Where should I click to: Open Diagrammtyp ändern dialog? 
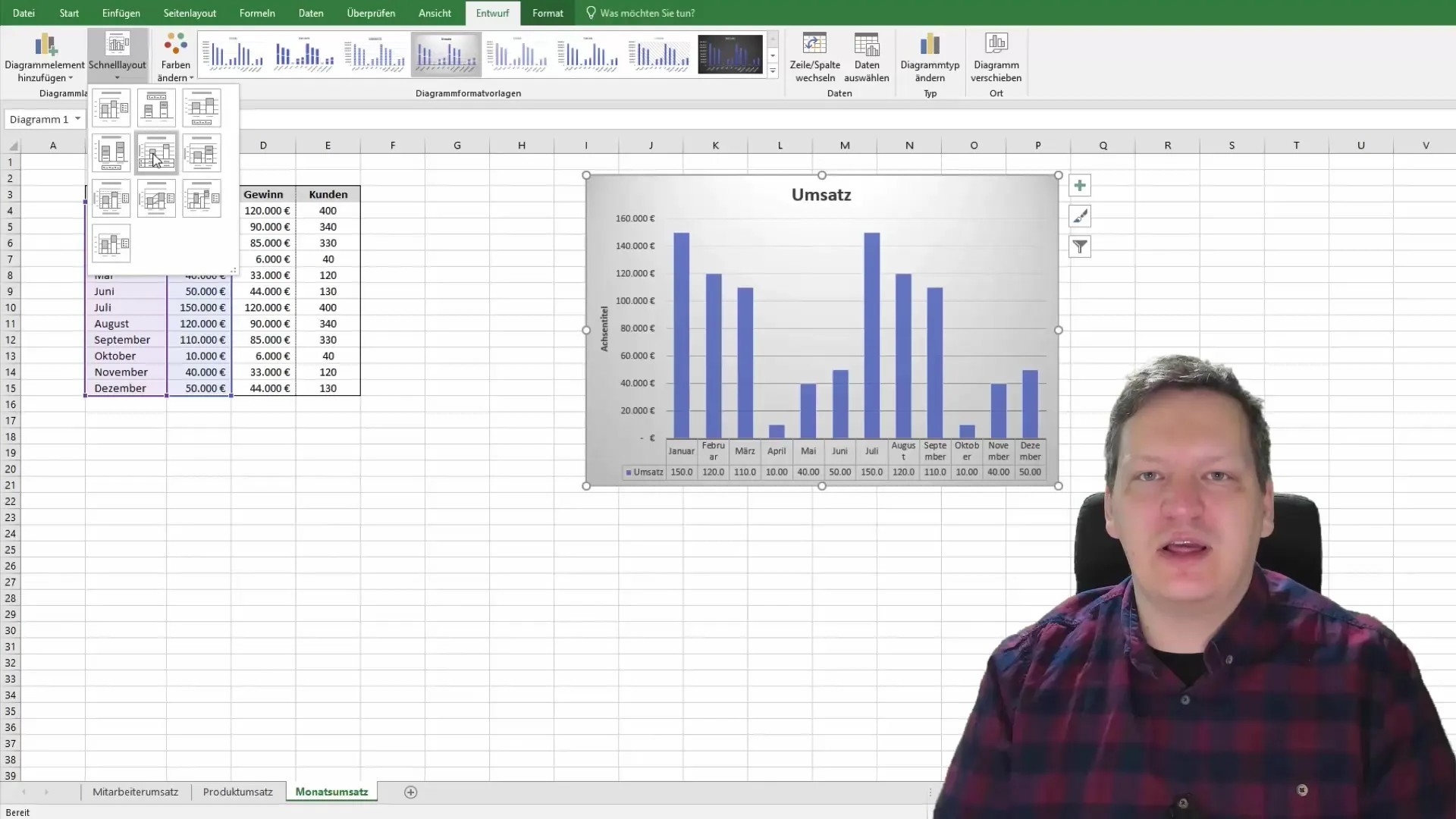930,57
